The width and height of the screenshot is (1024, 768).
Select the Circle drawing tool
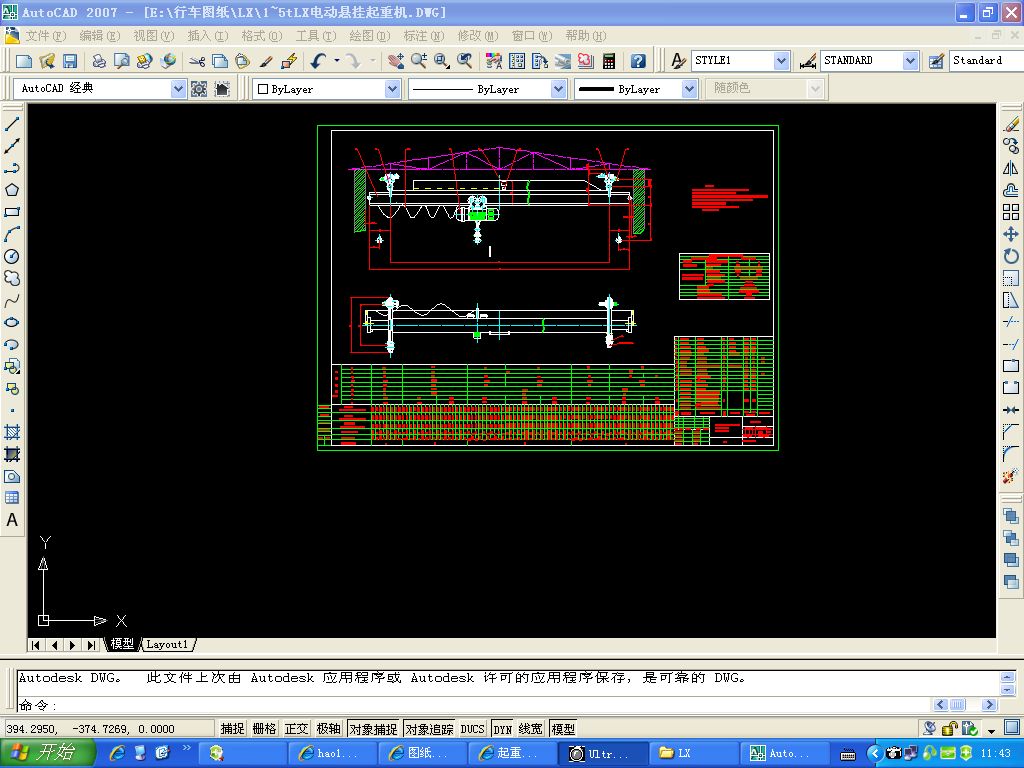pos(12,256)
